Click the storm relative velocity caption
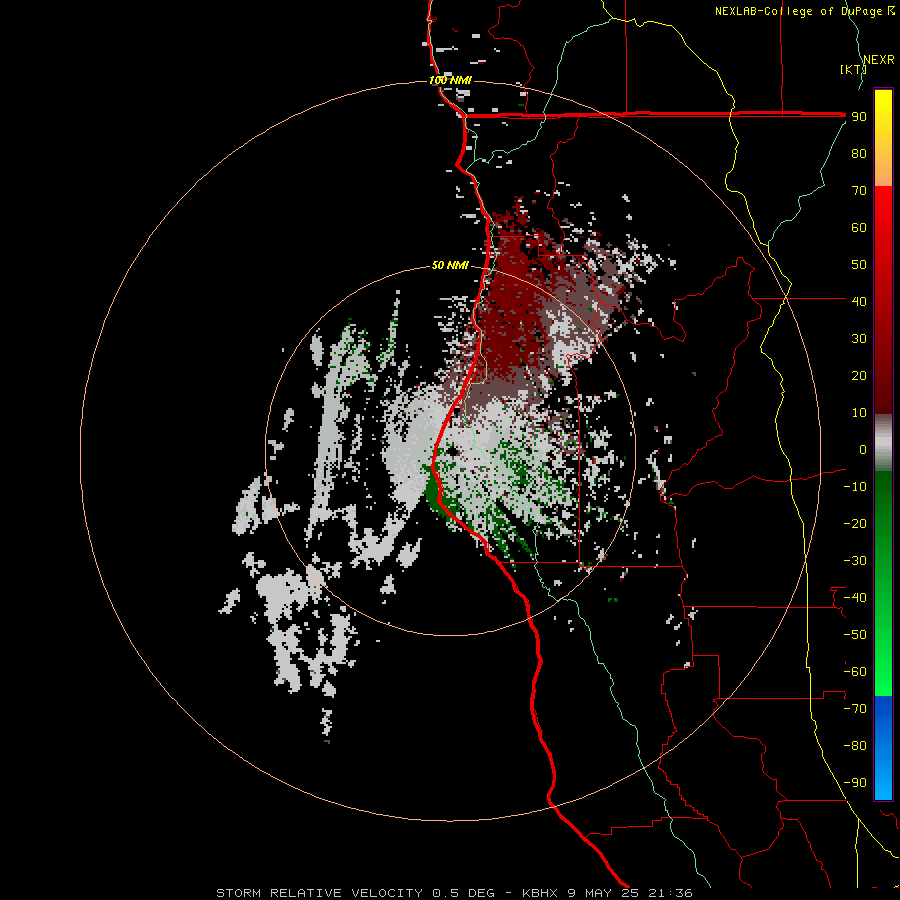The image size is (900, 900). pyautogui.click(x=454, y=893)
